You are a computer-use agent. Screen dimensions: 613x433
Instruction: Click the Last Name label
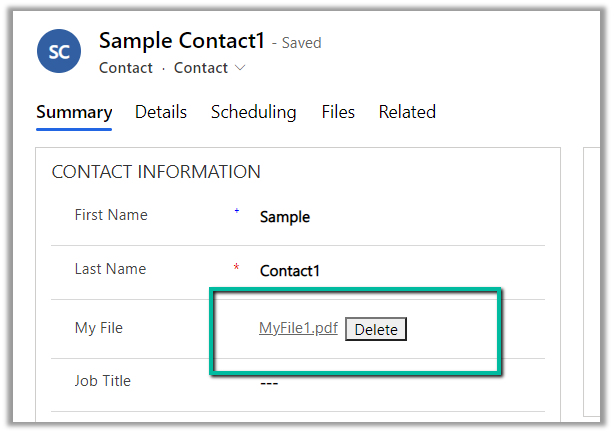click(x=110, y=269)
